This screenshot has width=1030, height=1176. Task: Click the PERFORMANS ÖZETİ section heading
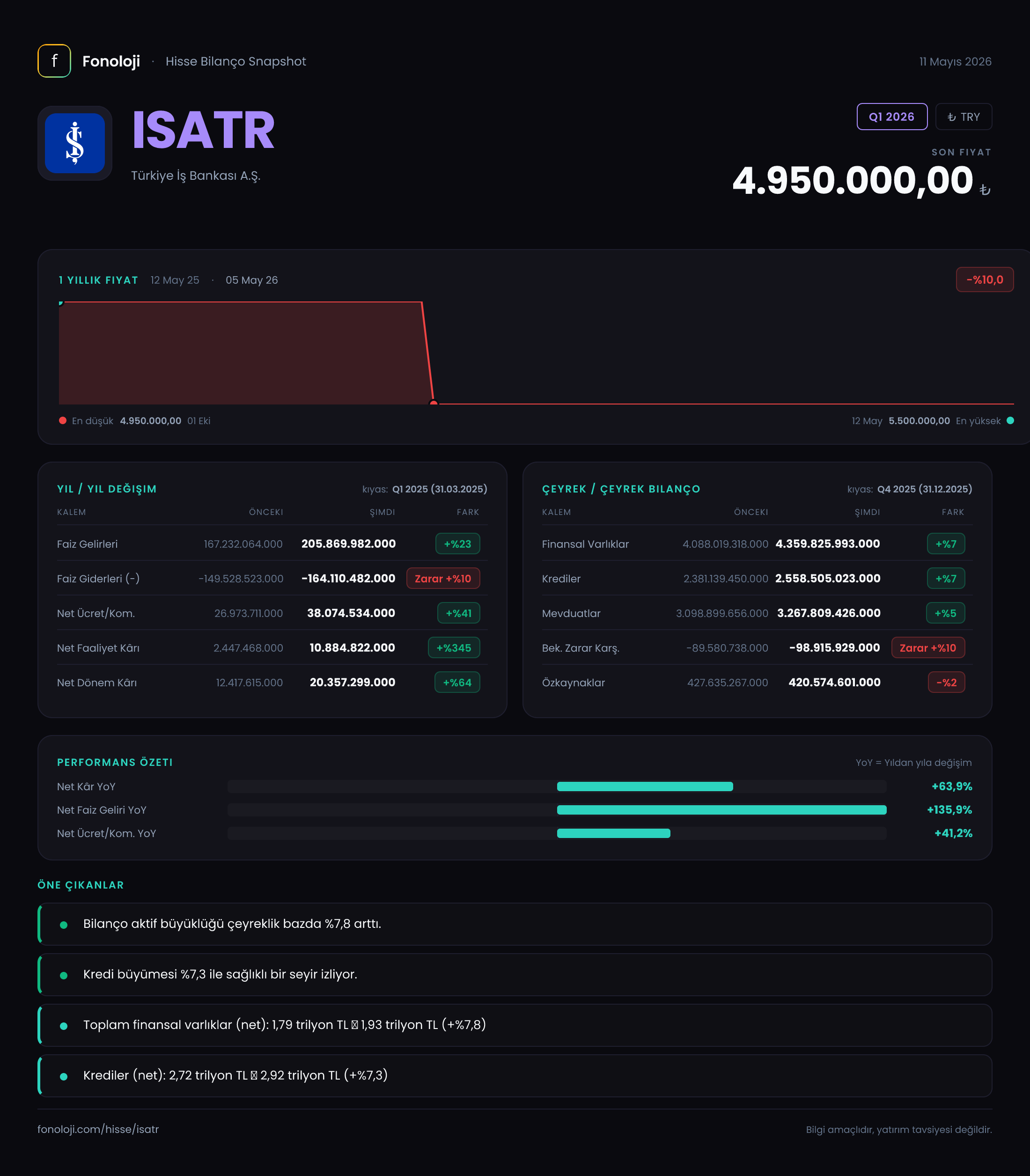115,762
